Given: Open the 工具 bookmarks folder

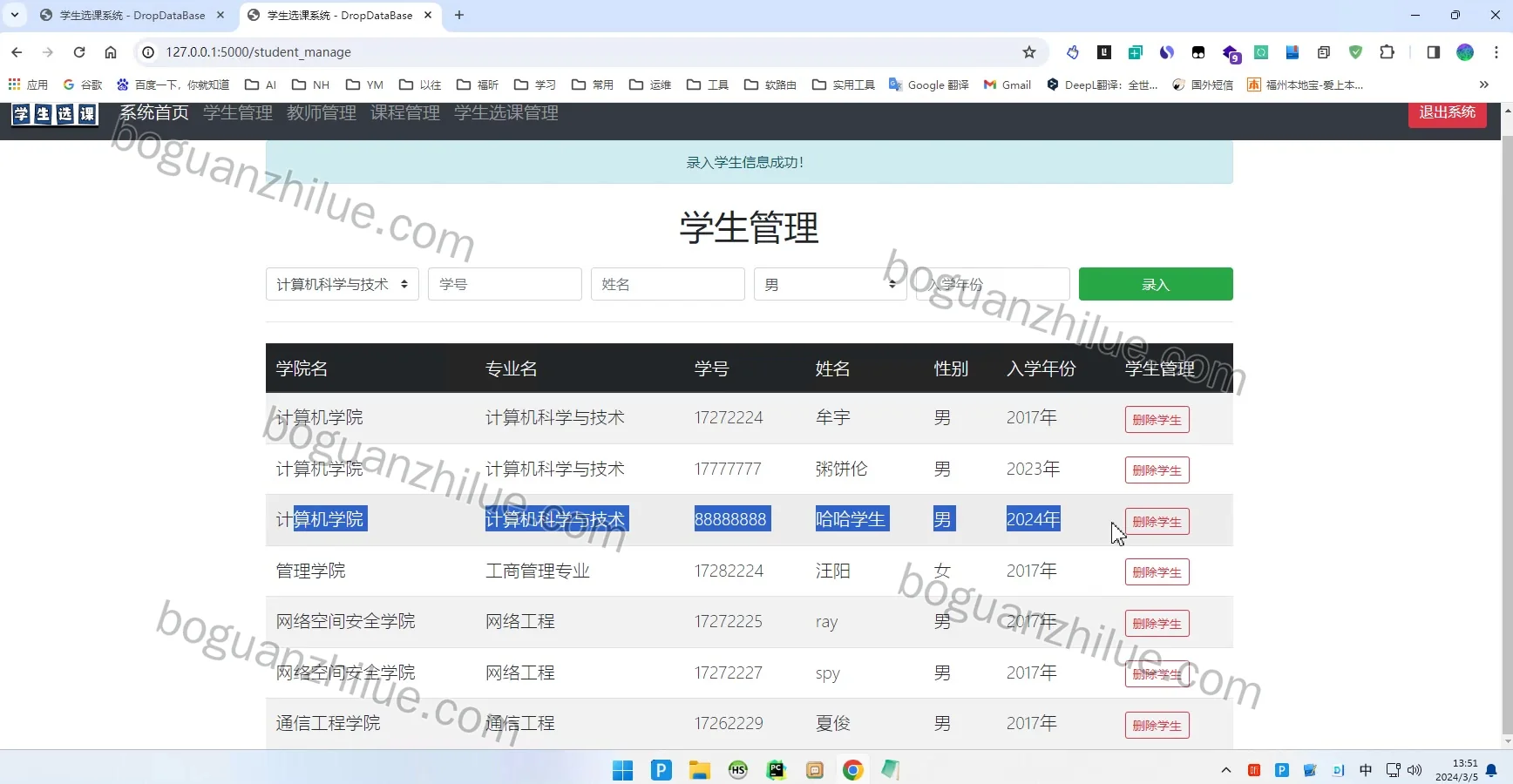Looking at the screenshot, I should (x=708, y=84).
